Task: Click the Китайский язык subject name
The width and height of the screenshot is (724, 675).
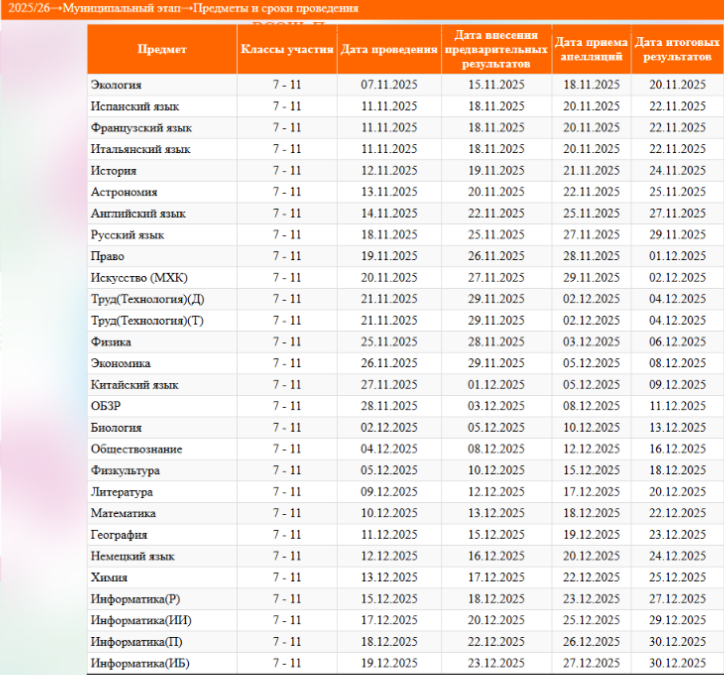Action: click(x=134, y=385)
